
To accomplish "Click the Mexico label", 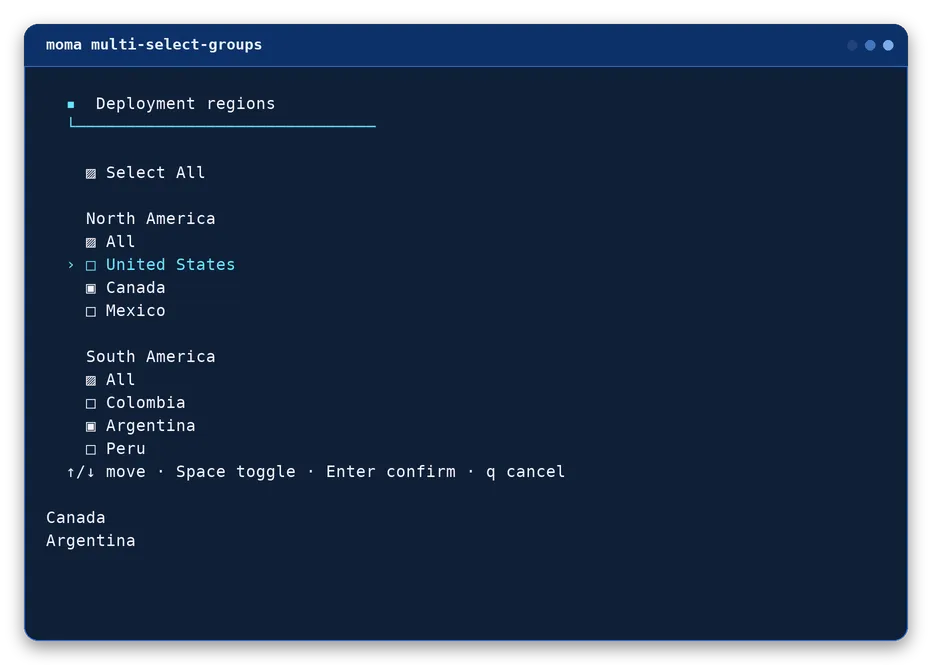I will [x=136, y=310].
